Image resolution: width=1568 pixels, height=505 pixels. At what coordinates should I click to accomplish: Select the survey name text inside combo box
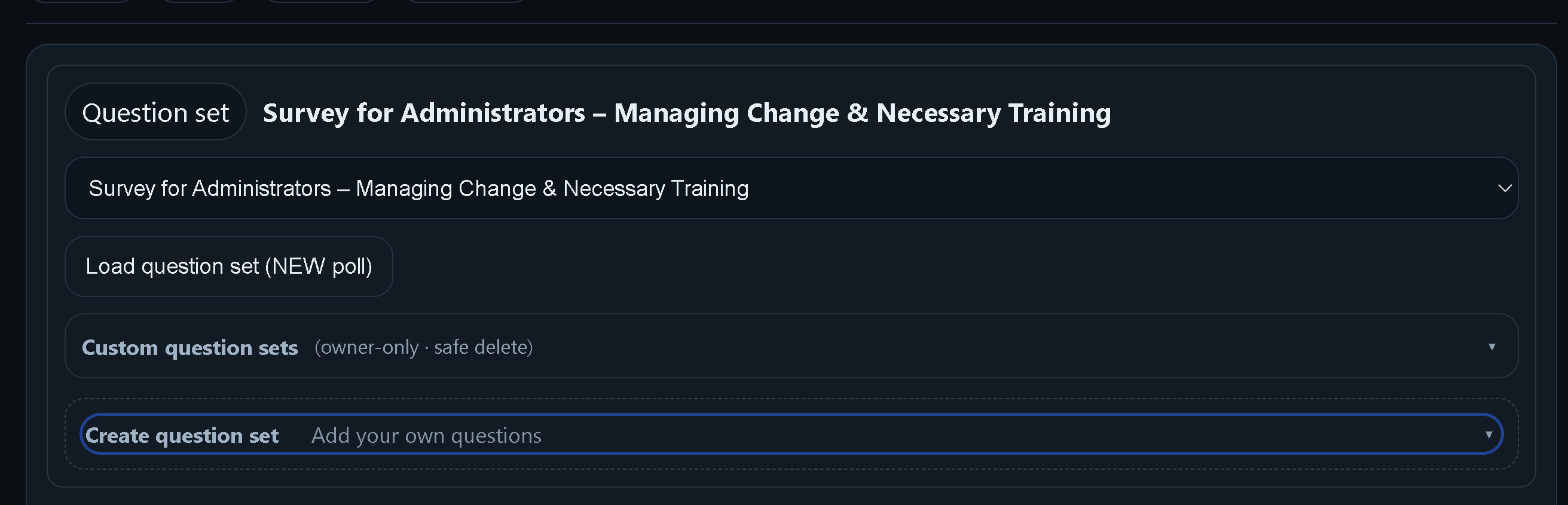coord(418,189)
